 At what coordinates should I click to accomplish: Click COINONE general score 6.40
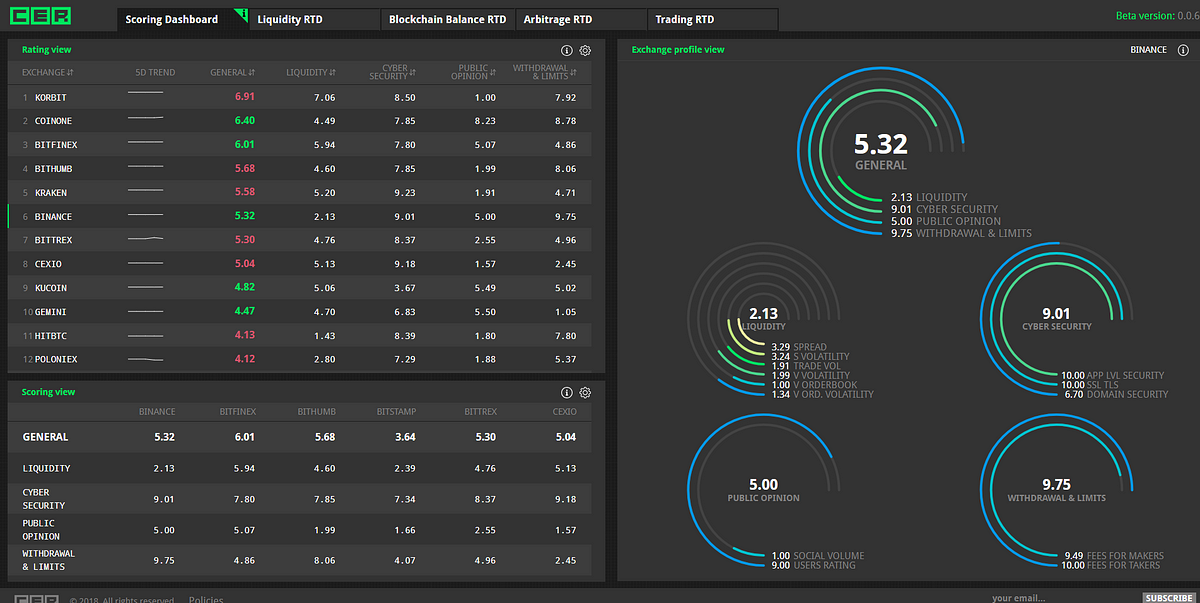coord(245,121)
